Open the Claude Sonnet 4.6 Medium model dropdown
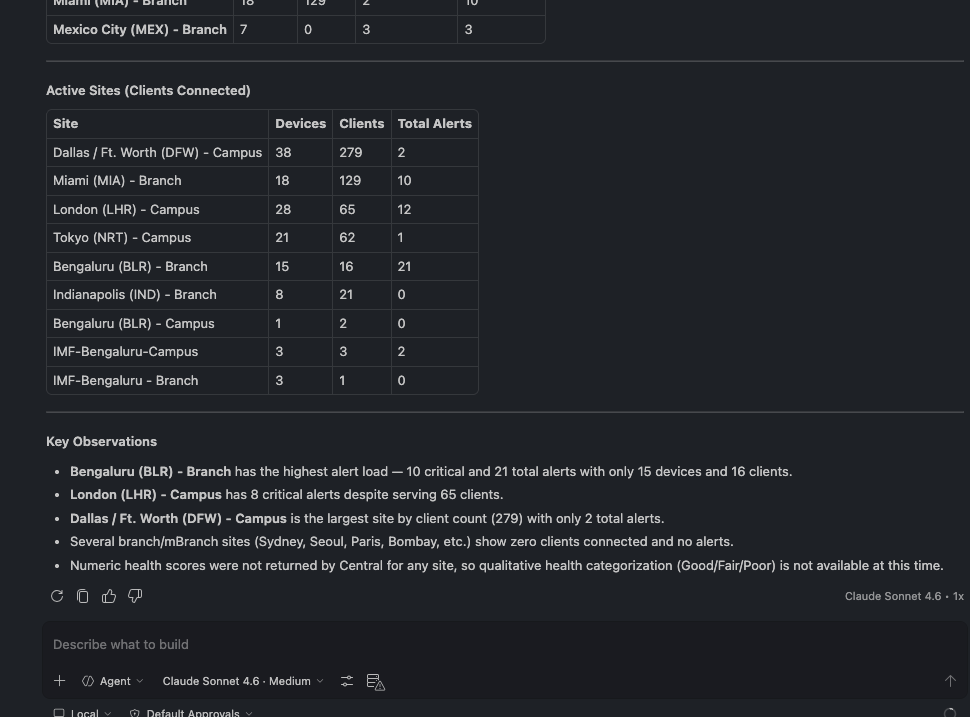Viewport: 970px width, 717px height. coord(240,681)
